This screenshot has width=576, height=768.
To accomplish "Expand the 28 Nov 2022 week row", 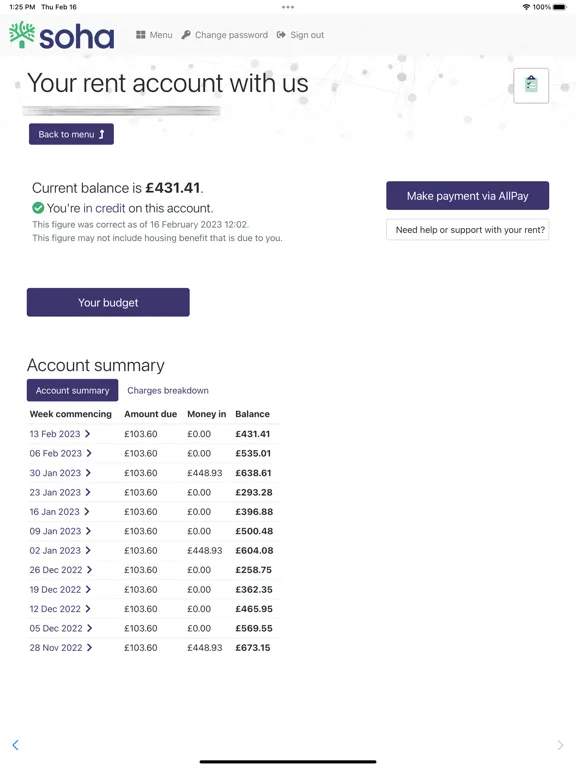I will (x=61, y=648).
